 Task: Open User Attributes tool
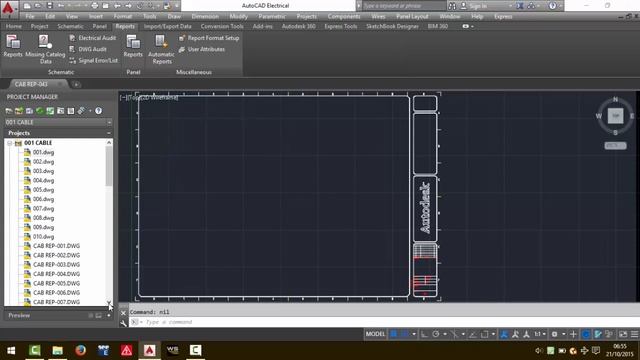tap(202, 49)
